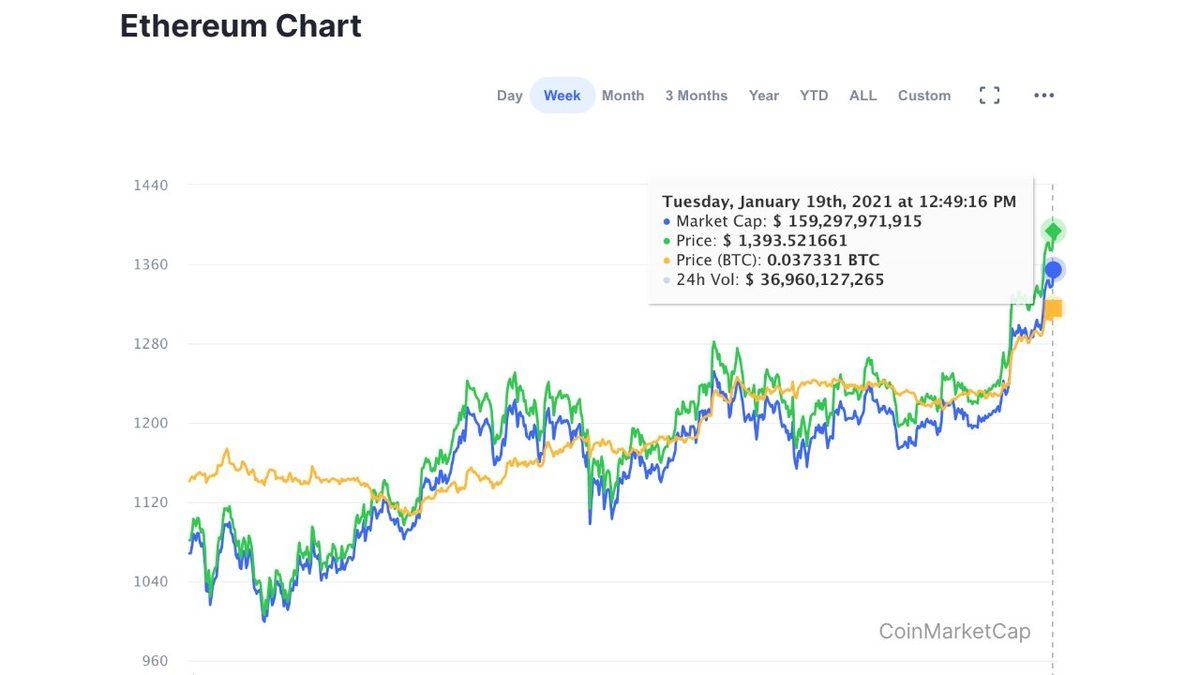This screenshot has width=1200, height=675.
Task: Select the blue market cap marker dot
Action: [1051, 268]
